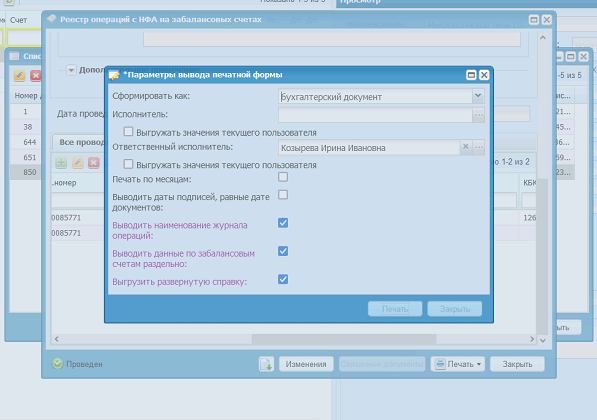Click the Список window title icon
This screenshot has width=597, height=420.
14,56
